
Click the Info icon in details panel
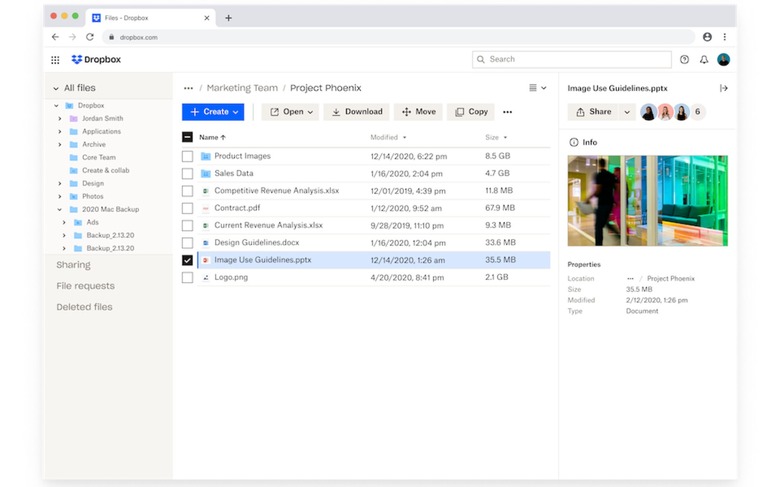click(574, 142)
